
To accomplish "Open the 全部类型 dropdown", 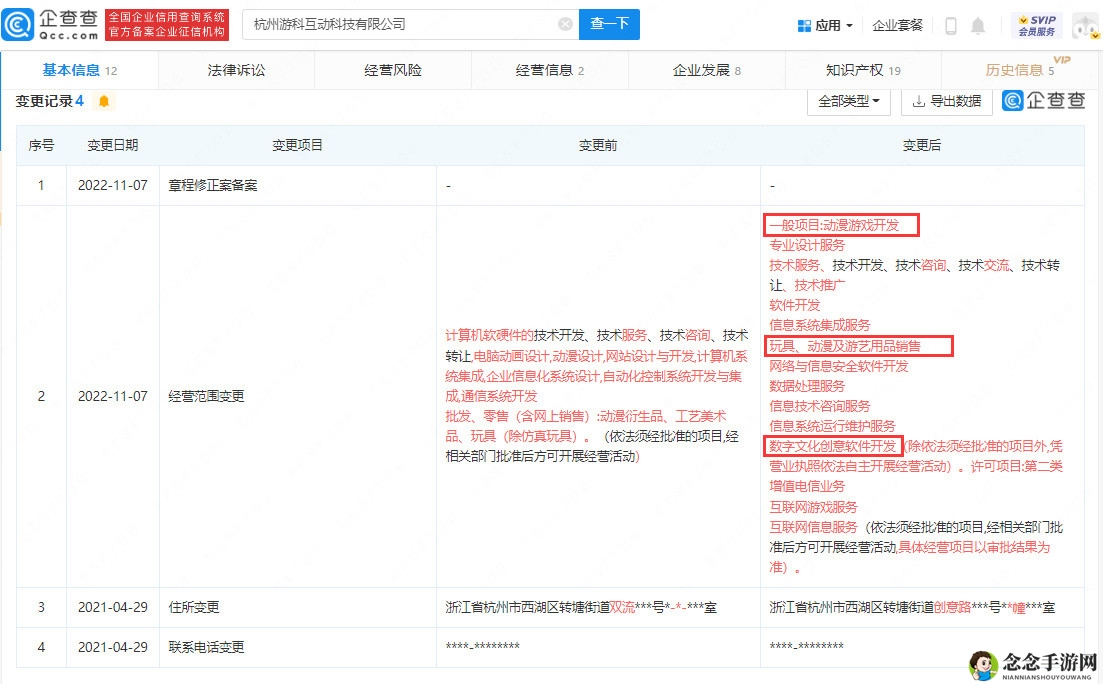I will tap(849, 101).
